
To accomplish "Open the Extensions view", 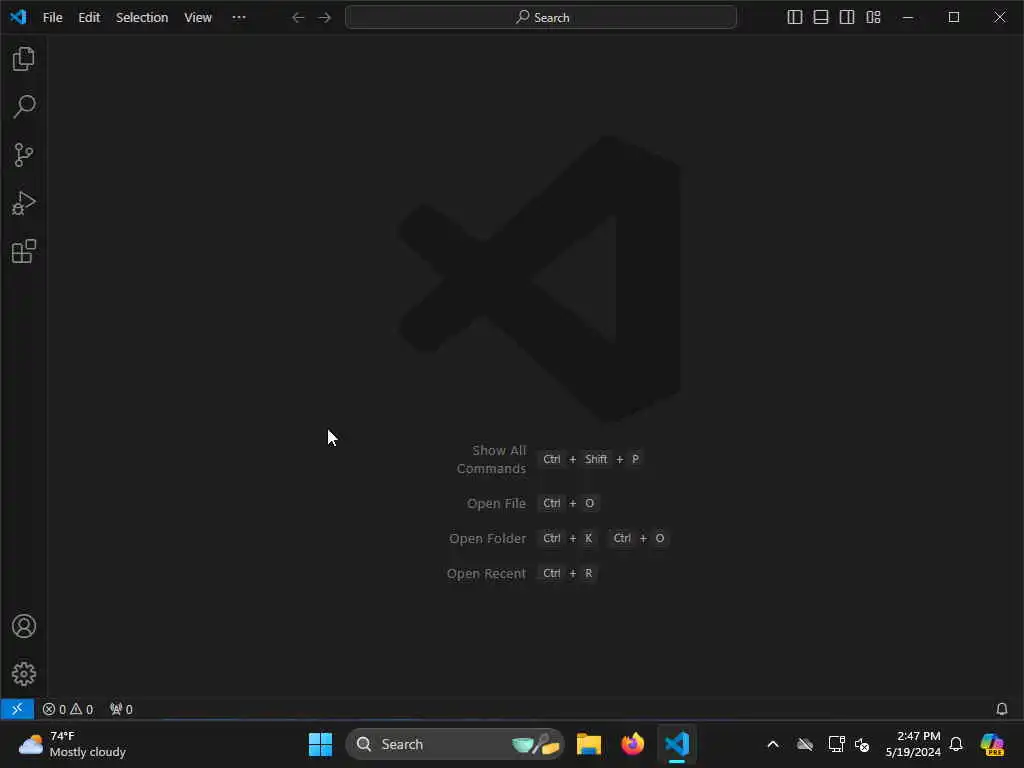I will [x=24, y=251].
